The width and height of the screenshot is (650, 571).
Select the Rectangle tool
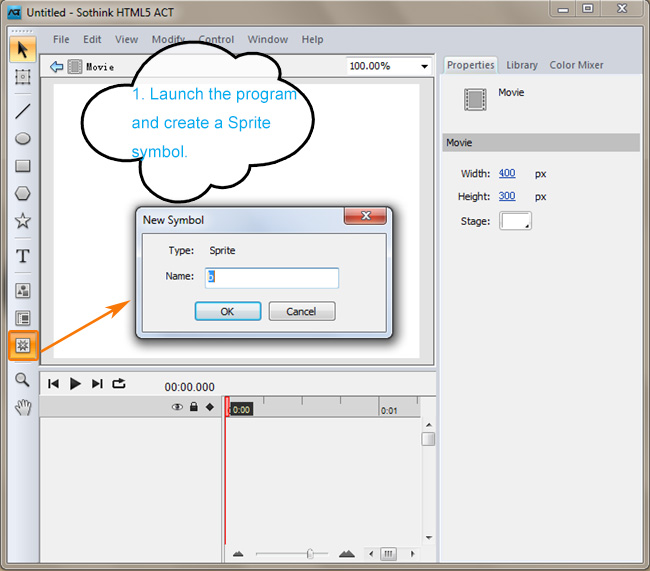(x=23, y=166)
